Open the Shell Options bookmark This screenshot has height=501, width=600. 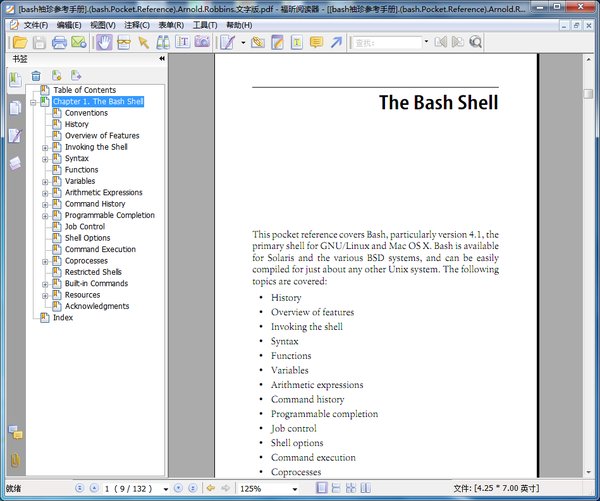click(x=87, y=238)
